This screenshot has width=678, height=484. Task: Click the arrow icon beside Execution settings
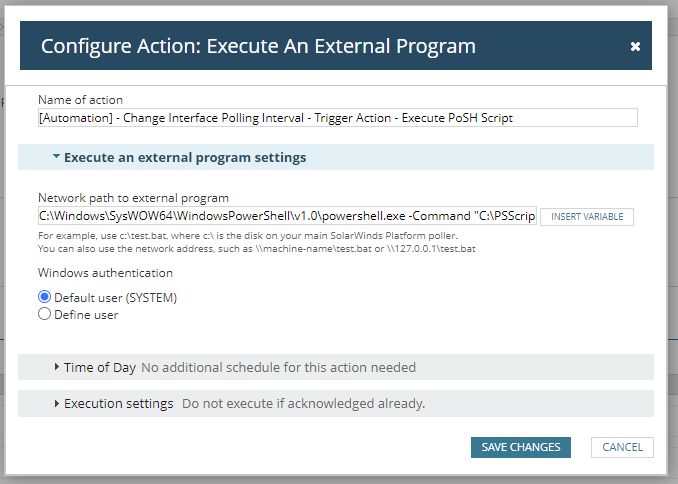(57, 403)
